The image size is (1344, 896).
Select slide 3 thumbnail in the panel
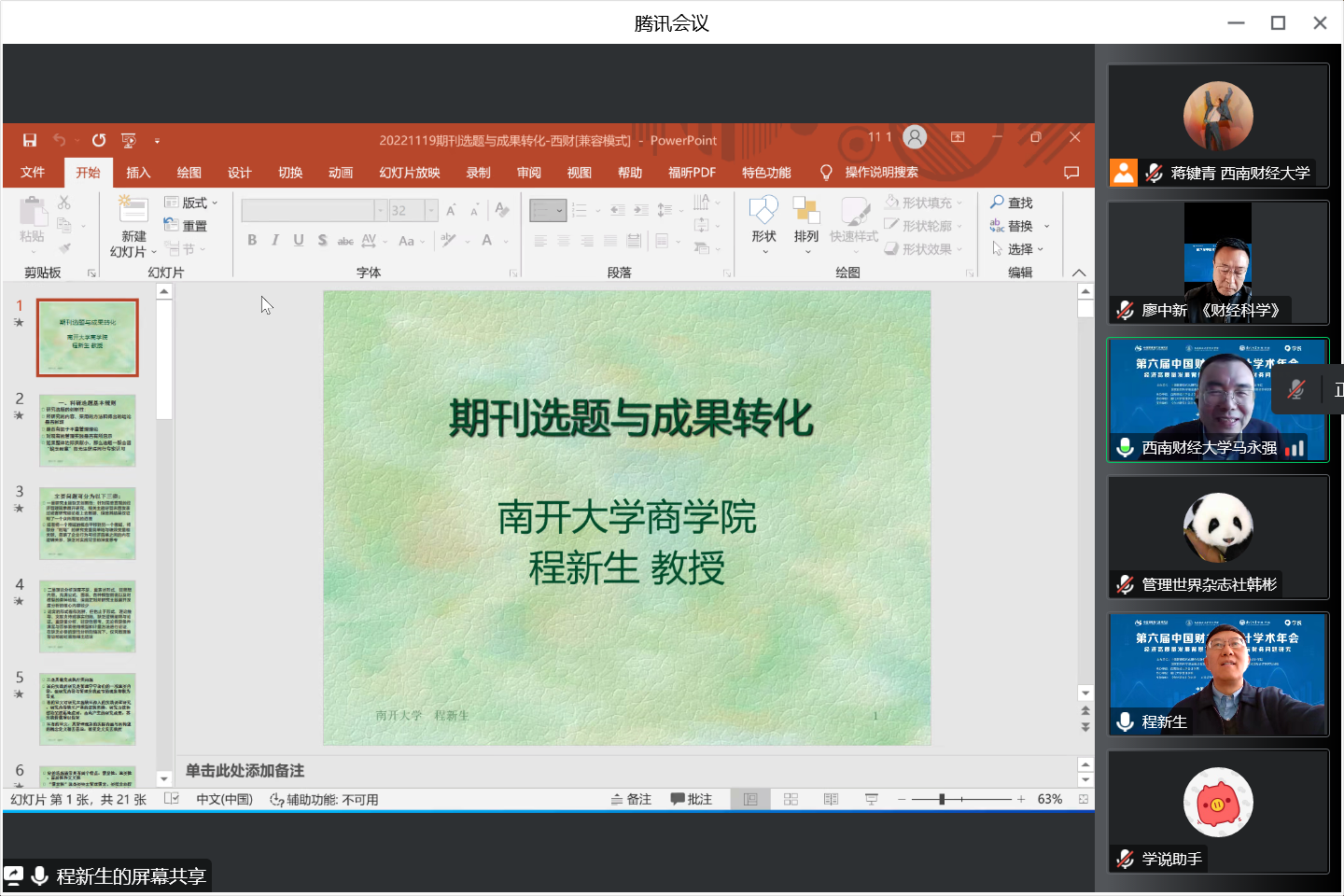click(88, 523)
